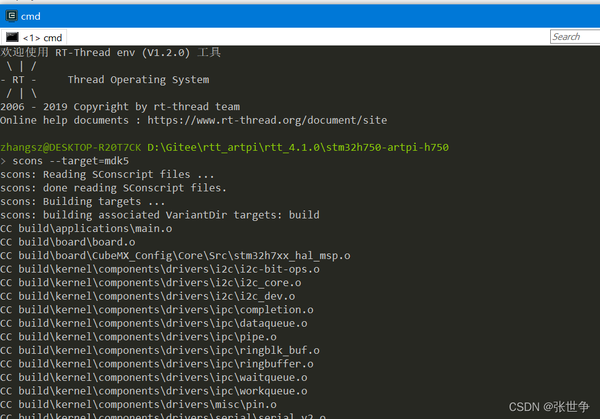Click the 2006 - 2019 Copyright line
Viewport: 600px width, 419px height.
point(120,106)
